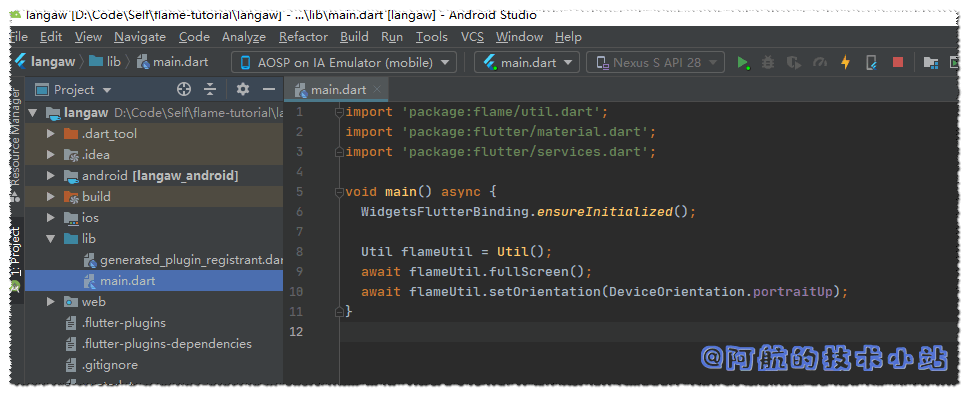This screenshot has width=969, height=395.
Task: Click the folder icon beside lib breadcrumb
Action: (96, 62)
